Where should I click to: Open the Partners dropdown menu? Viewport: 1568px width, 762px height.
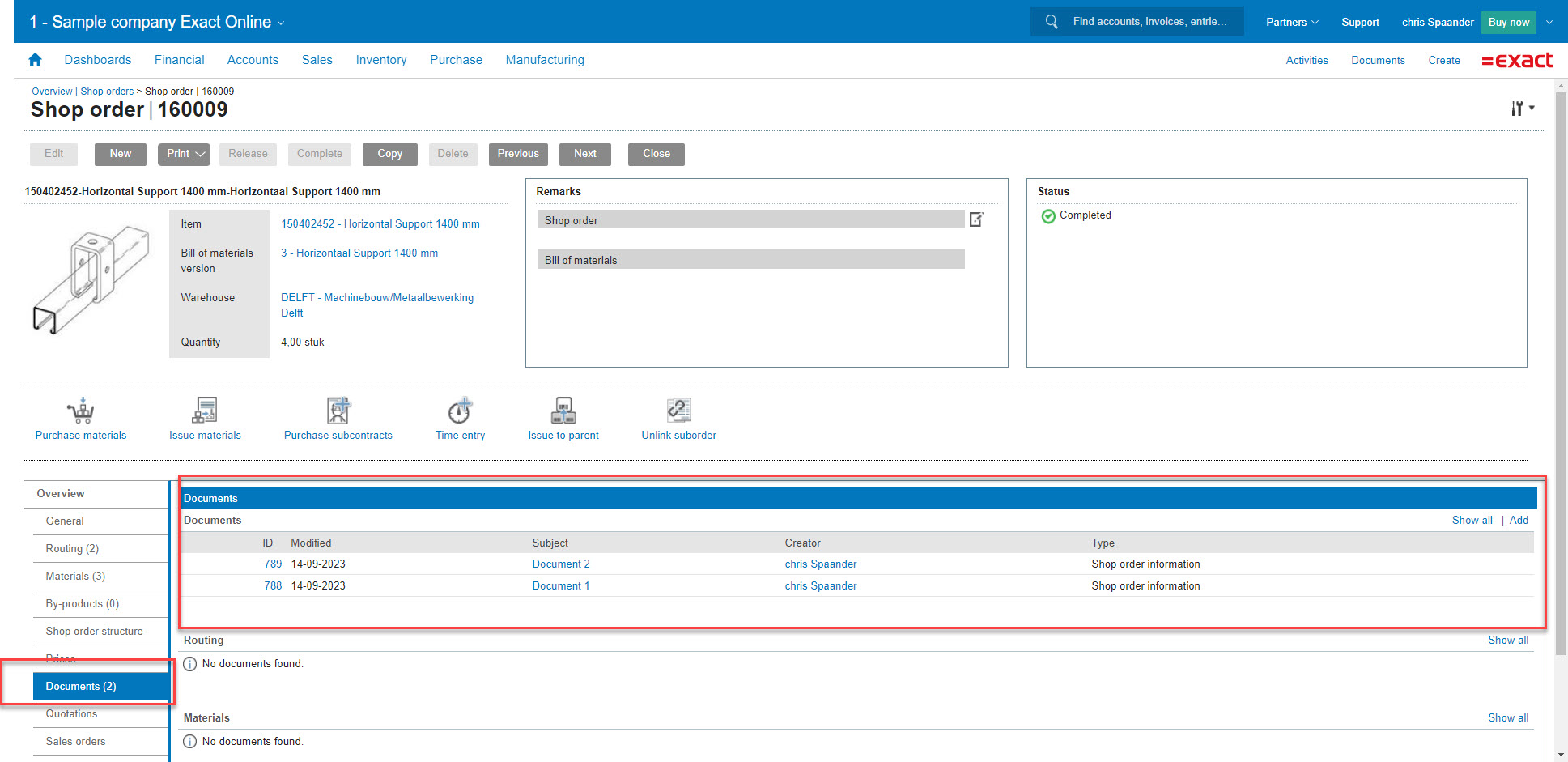(1292, 22)
